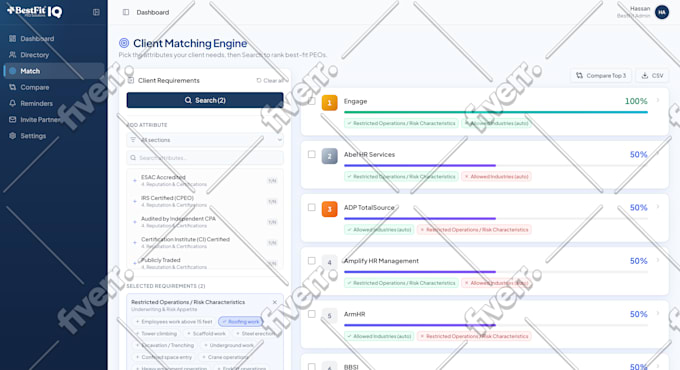Click the Client Matching Engine target icon
Viewport: 680px width, 370px height.
124,43
